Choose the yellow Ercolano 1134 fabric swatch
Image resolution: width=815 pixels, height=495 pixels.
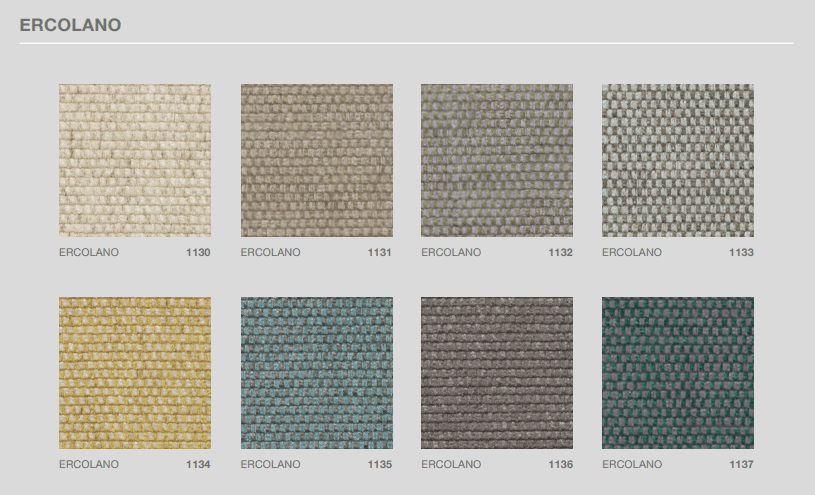tap(135, 373)
